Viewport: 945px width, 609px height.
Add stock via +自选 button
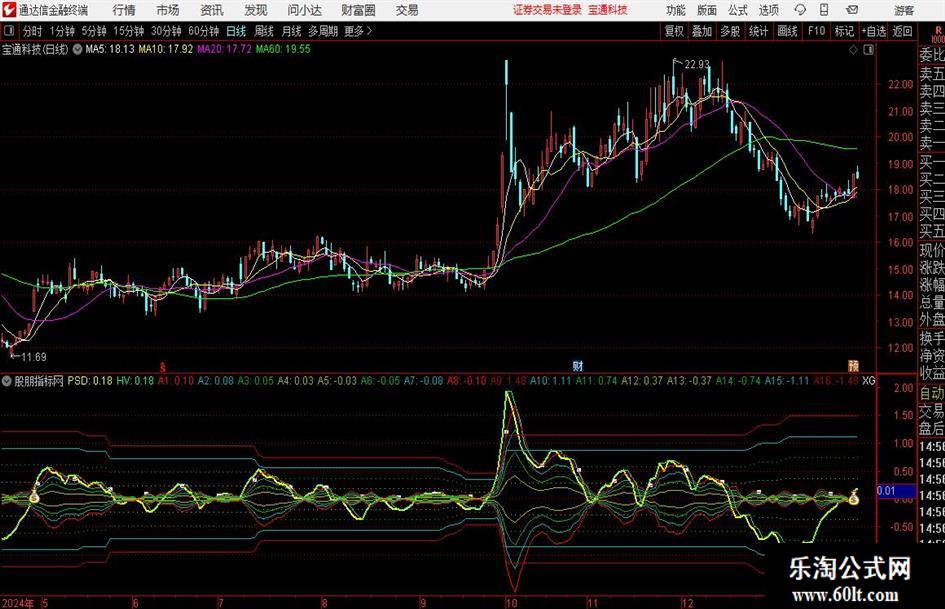(x=873, y=31)
